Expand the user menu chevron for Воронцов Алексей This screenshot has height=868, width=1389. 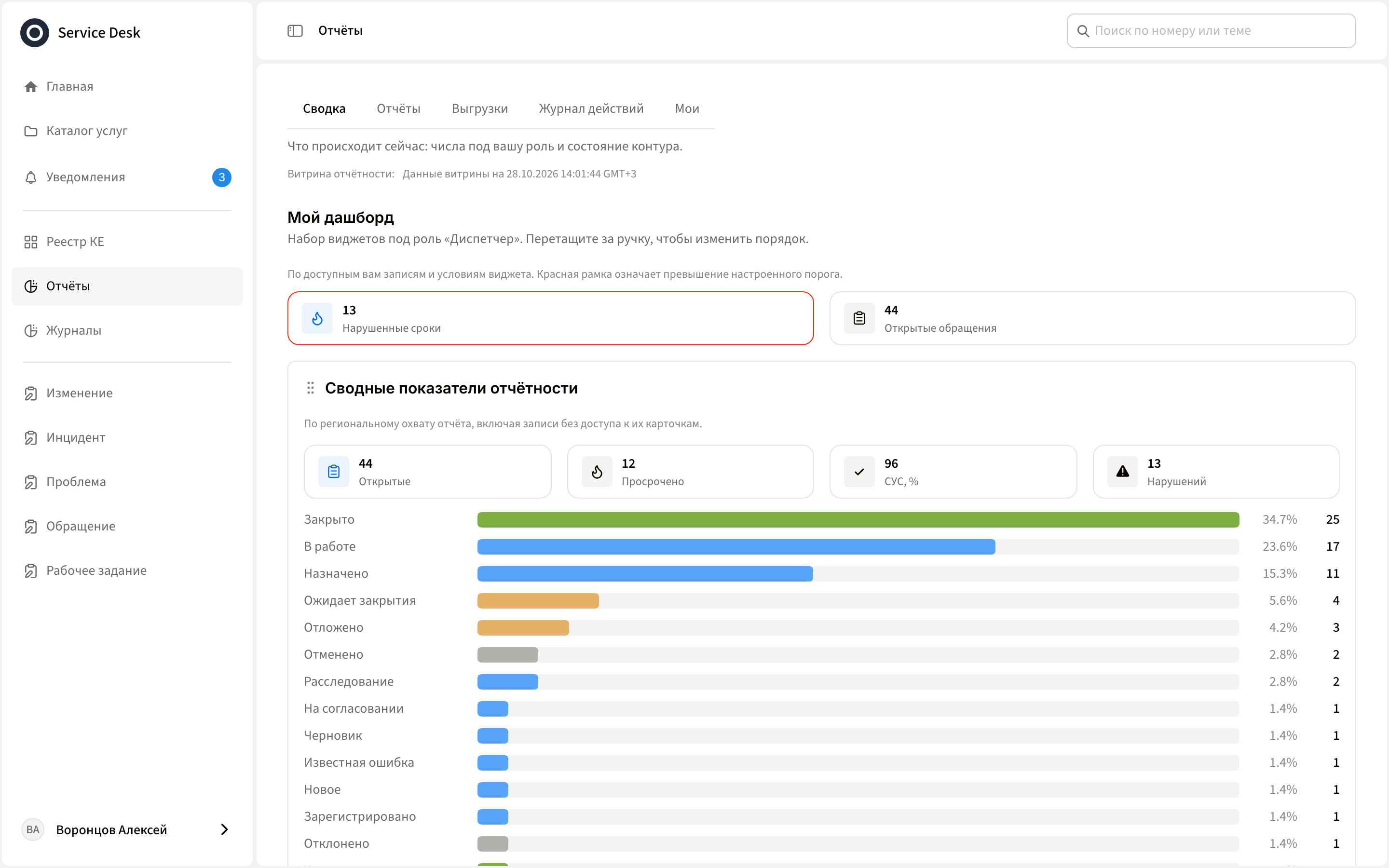(x=224, y=829)
